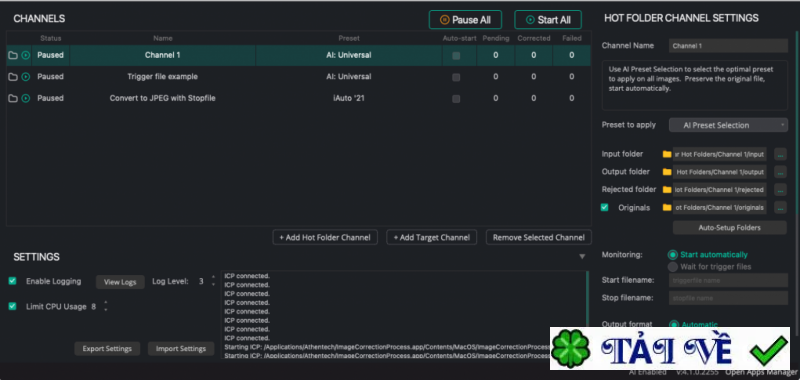The height and width of the screenshot is (380, 800).
Task: Uncheck the Originals checkbox
Action: tap(605, 208)
